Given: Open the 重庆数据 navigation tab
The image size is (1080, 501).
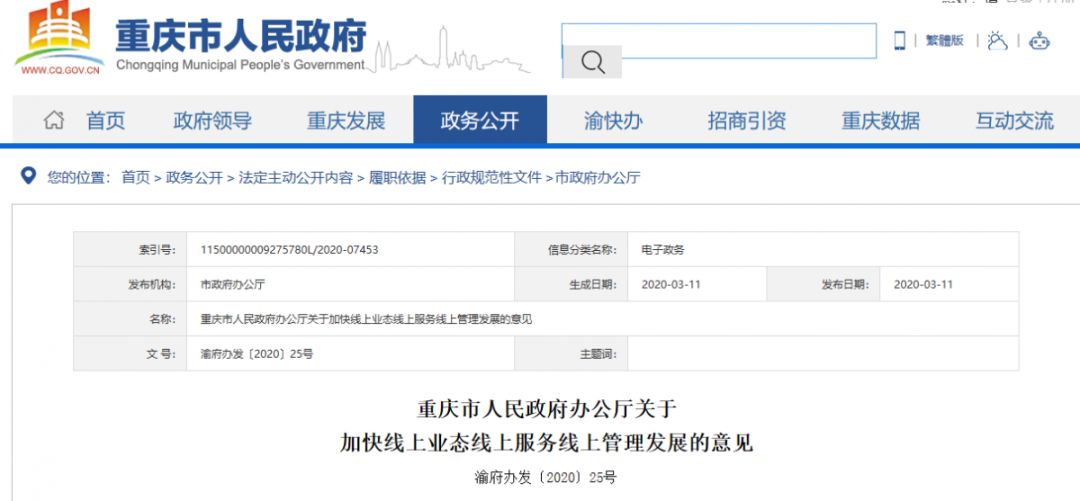Looking at the screenshot, I should [880, 121].
